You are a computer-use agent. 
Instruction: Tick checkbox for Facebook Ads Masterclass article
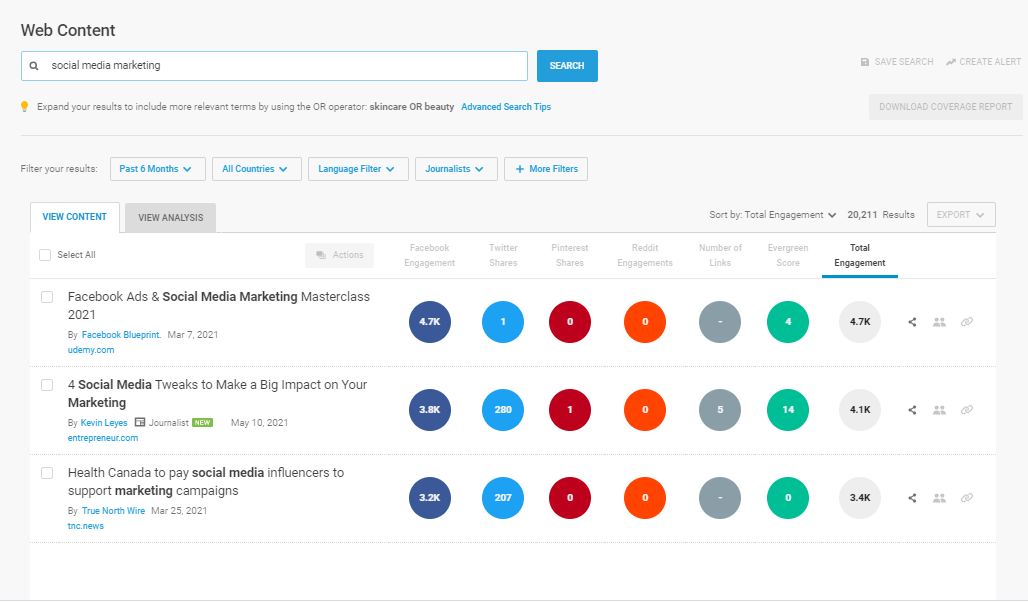[x=47, y=297]
